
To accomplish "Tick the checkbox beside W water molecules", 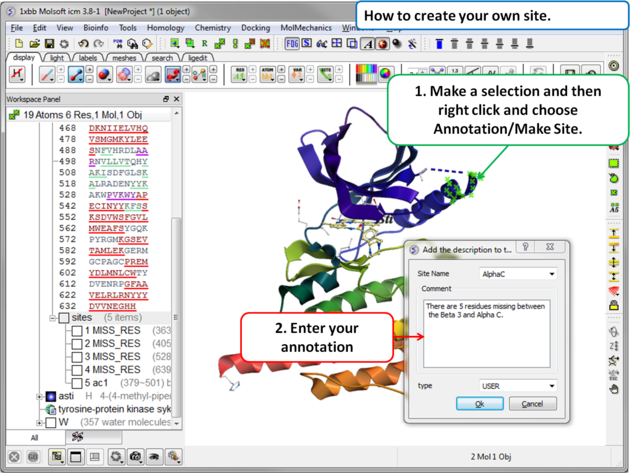I will (x=51, y=422).
